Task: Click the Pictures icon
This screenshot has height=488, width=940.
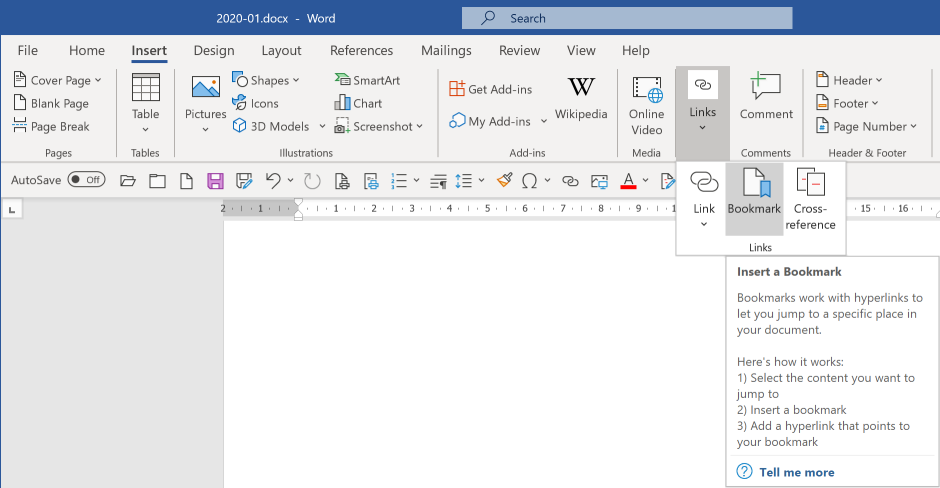Action: tap(206, 88)
